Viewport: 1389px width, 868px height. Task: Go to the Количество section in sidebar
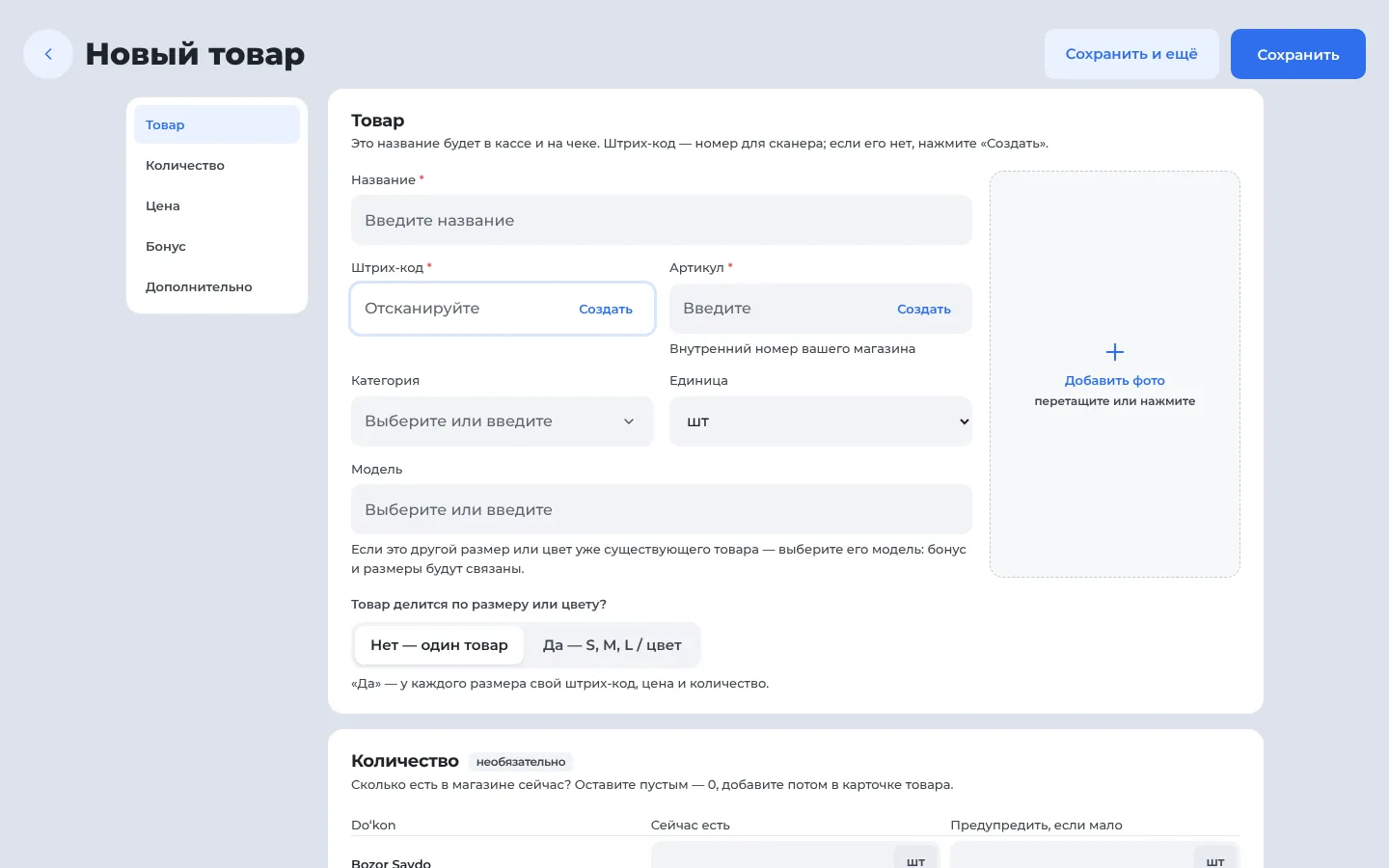click(x=217, y=165)
